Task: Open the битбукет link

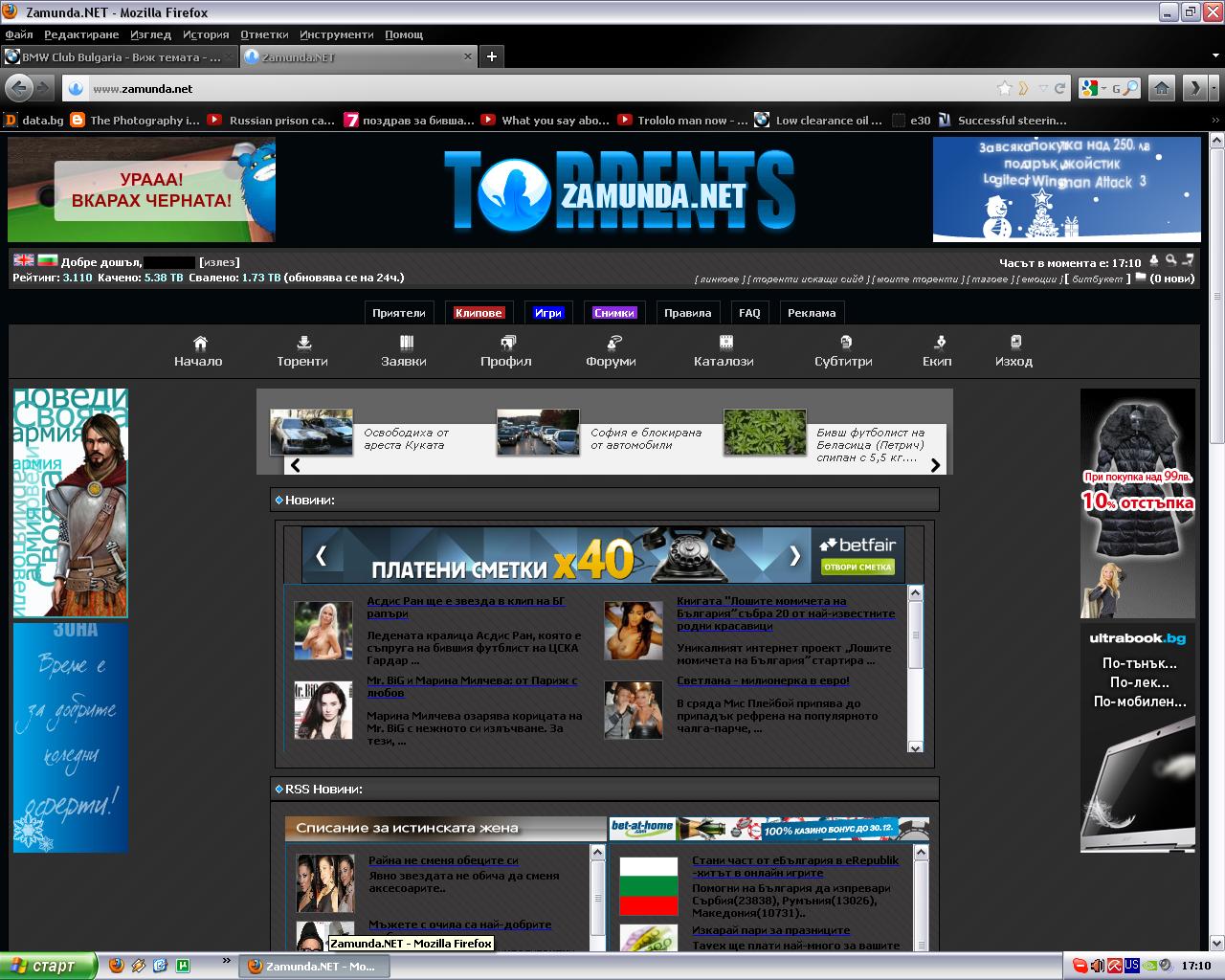Action: point(1098,279)
